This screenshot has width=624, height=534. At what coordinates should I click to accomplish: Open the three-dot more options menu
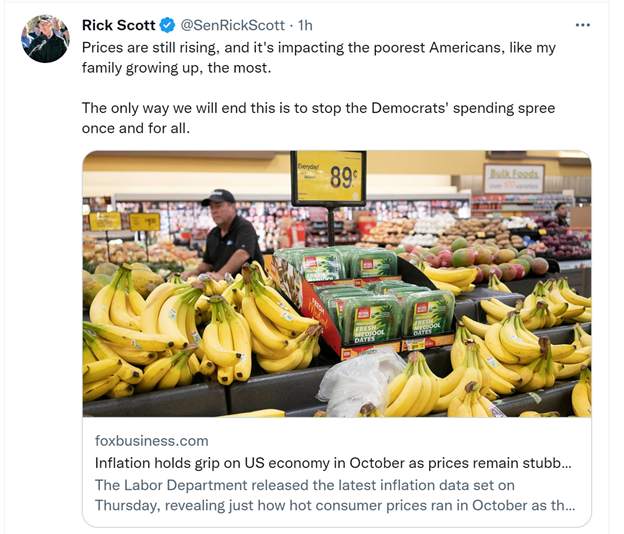[x=583, y=25]
